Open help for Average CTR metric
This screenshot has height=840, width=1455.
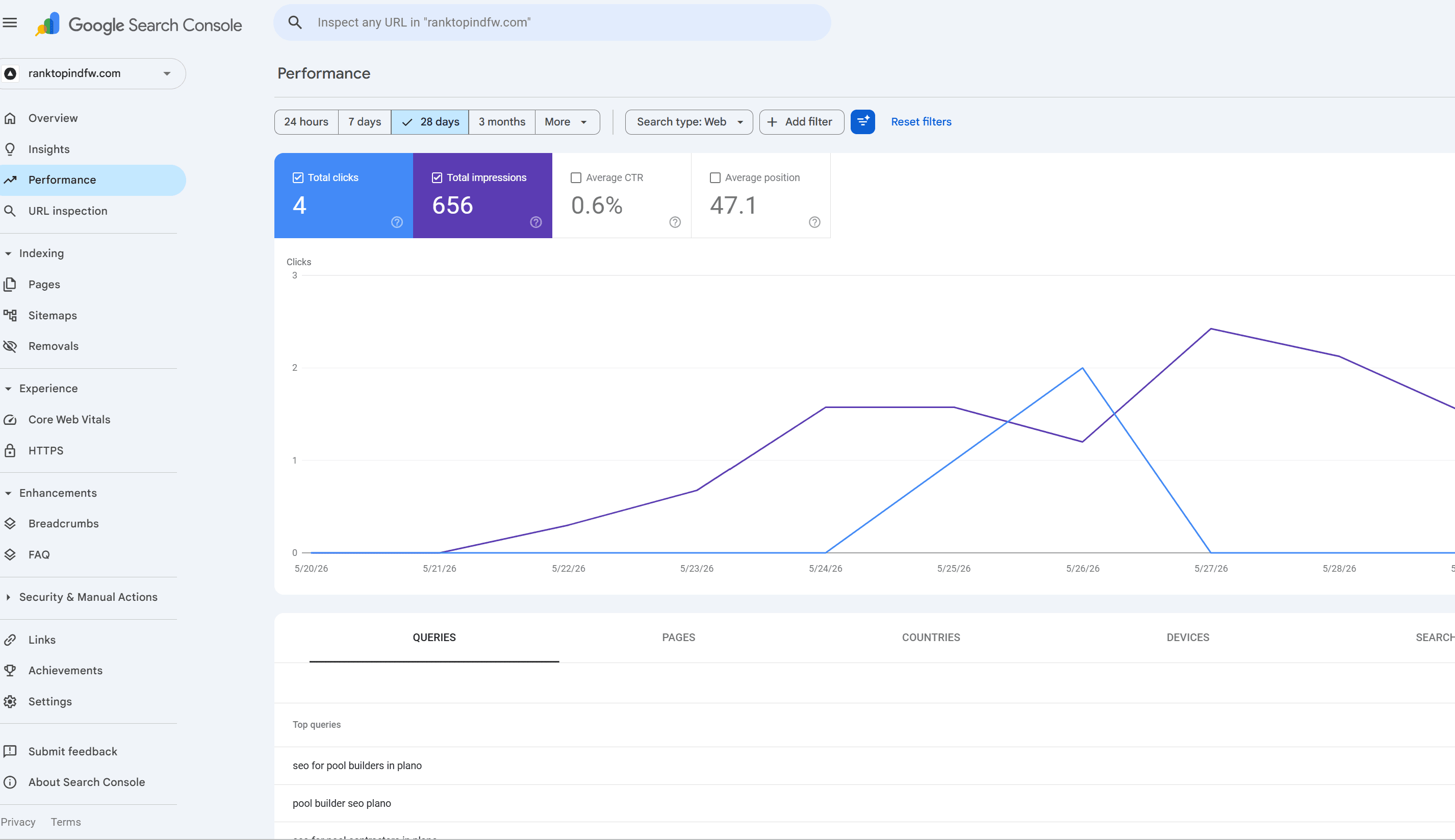pyautogui.click(x=675, y=222)
